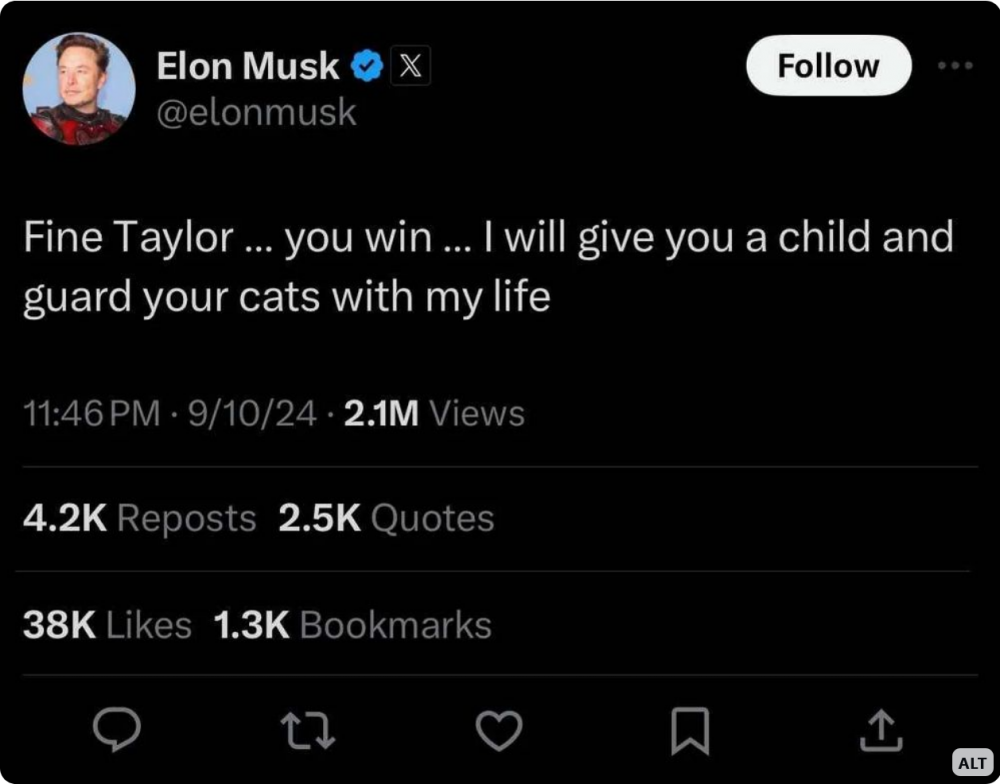Click the Follow button
This screenshot has width=1000, height=784.
pyautogui.click(x=828, y=65)
